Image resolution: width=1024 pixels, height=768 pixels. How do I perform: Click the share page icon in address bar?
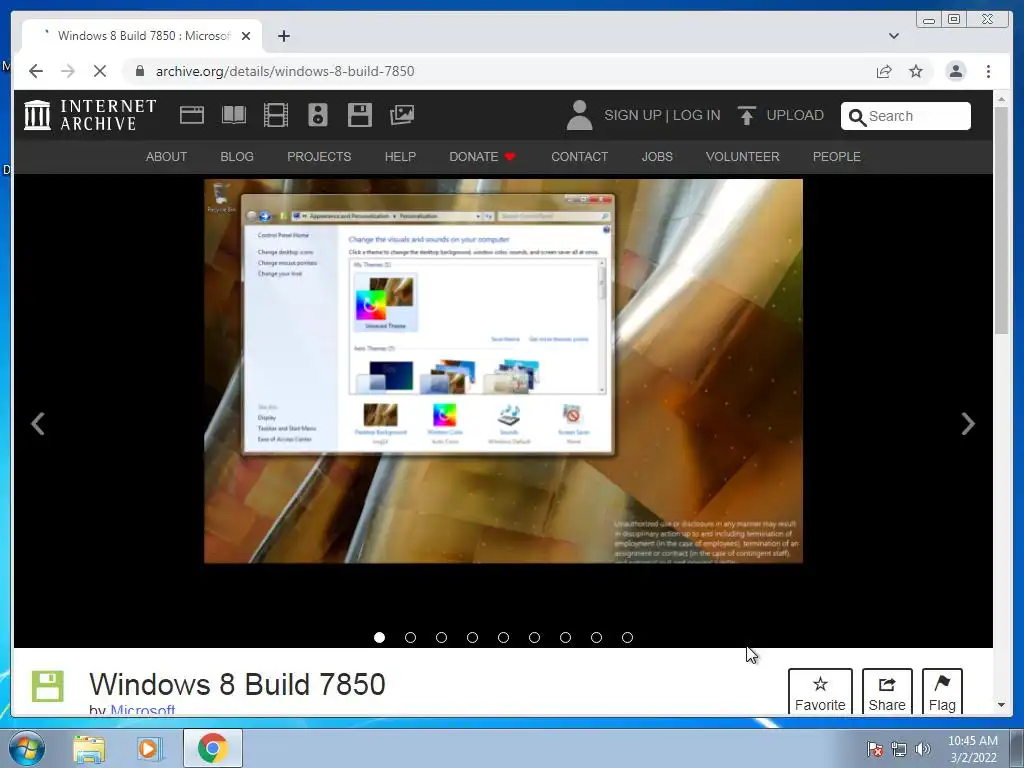[x=884, y=71]
